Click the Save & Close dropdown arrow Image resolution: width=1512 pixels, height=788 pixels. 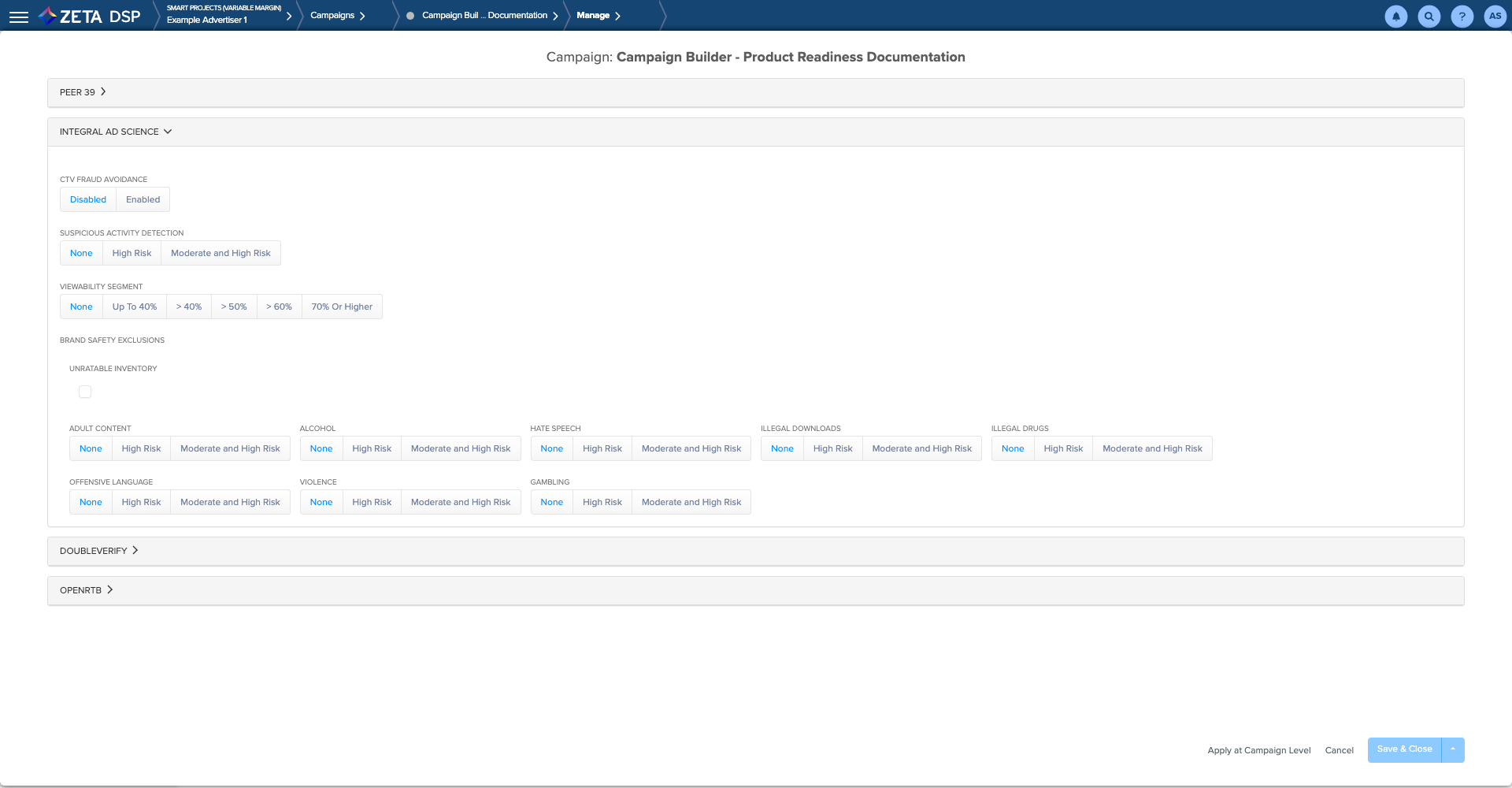[x=1453, y=749]
